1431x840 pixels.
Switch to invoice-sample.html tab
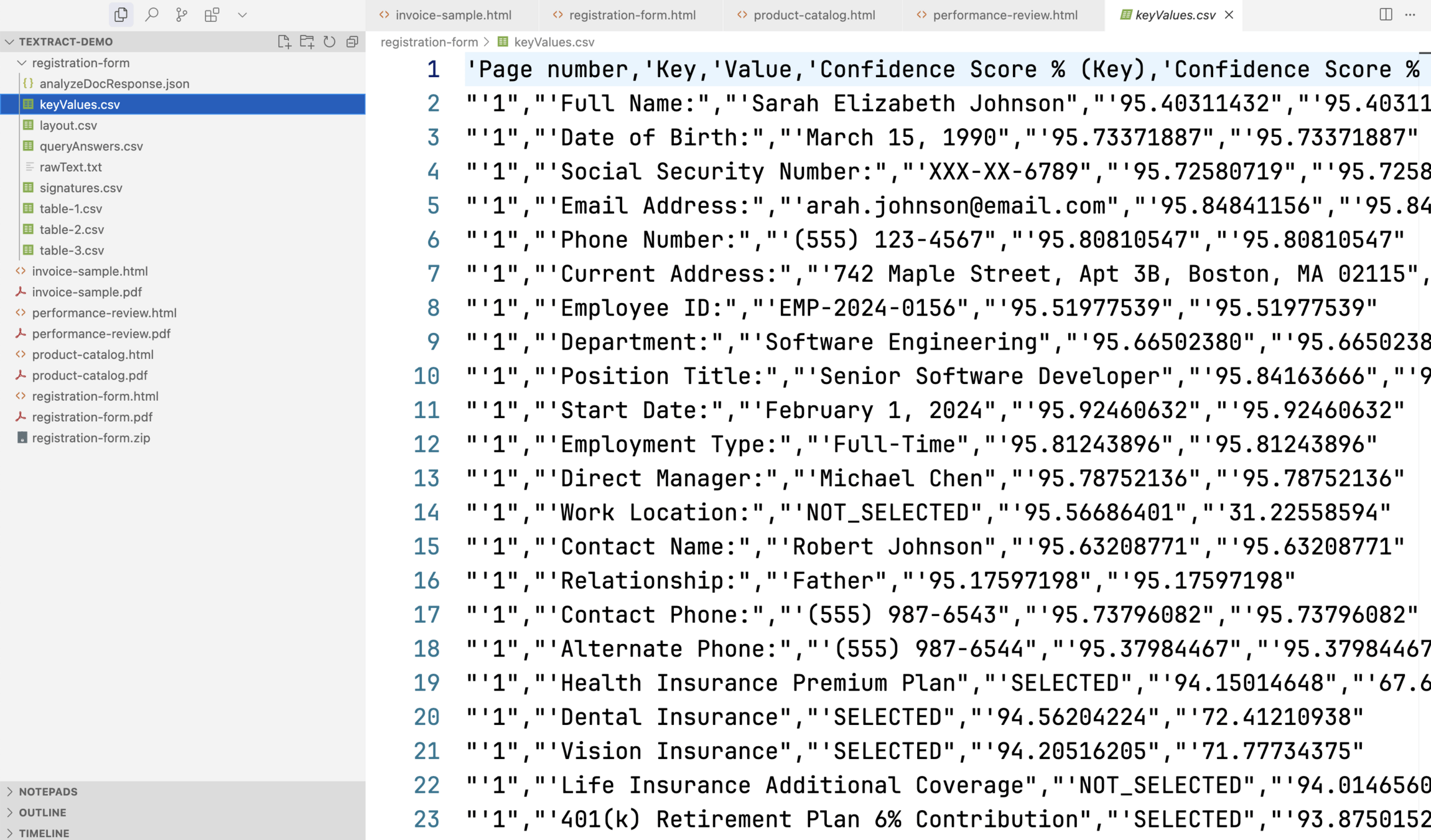coord(453,15)
